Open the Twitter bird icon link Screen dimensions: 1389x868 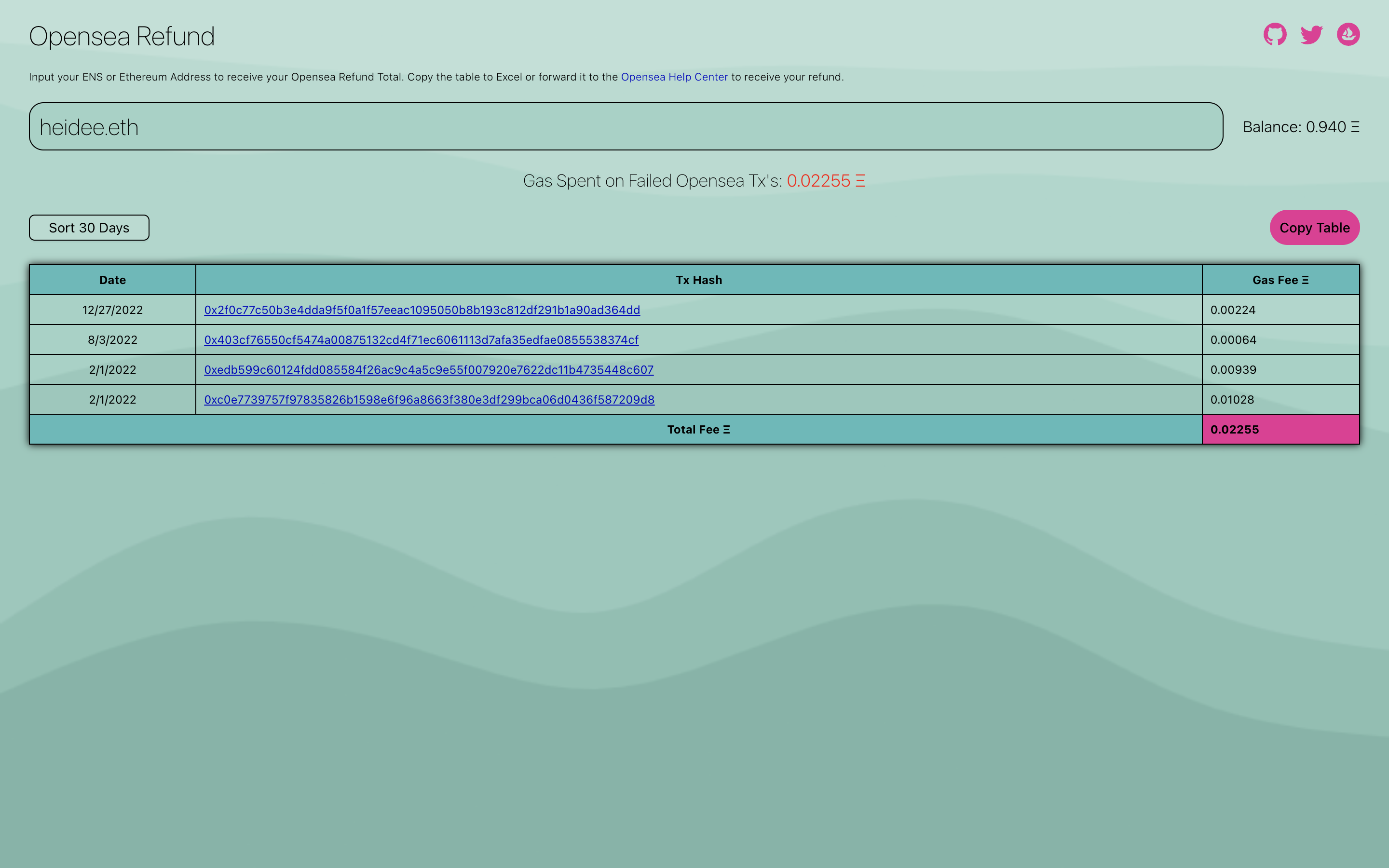[x=1311, y=34]
